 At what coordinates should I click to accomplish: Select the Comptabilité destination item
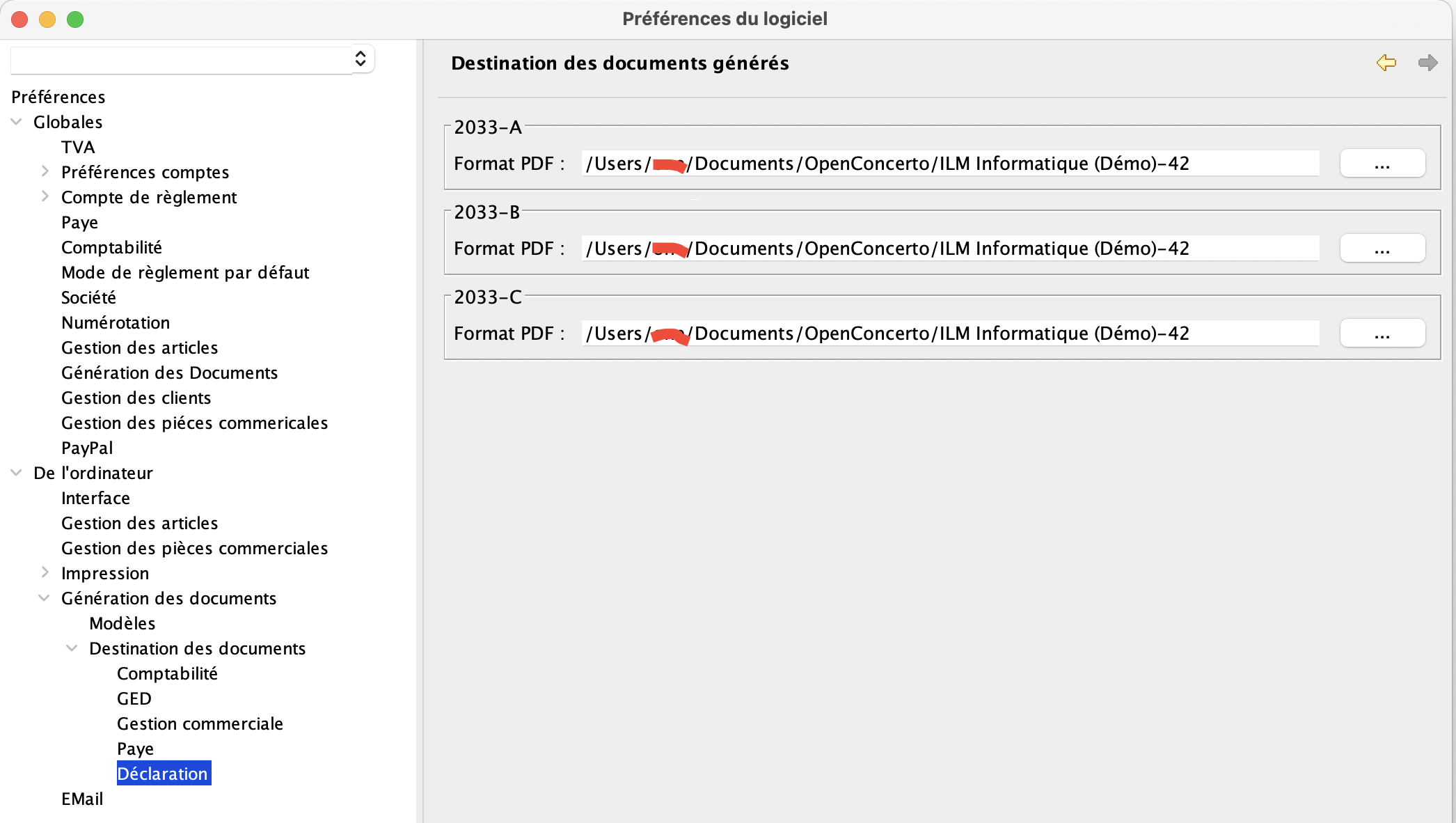[168, 673]
